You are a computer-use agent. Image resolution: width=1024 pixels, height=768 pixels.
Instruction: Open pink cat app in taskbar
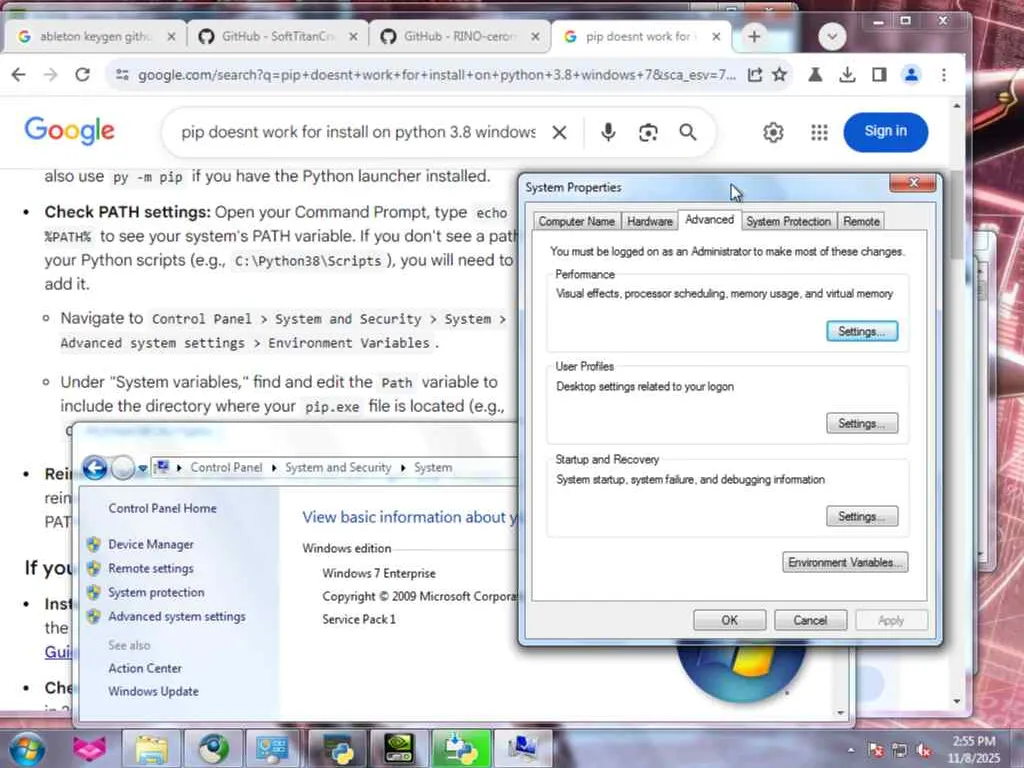(89, 749)
